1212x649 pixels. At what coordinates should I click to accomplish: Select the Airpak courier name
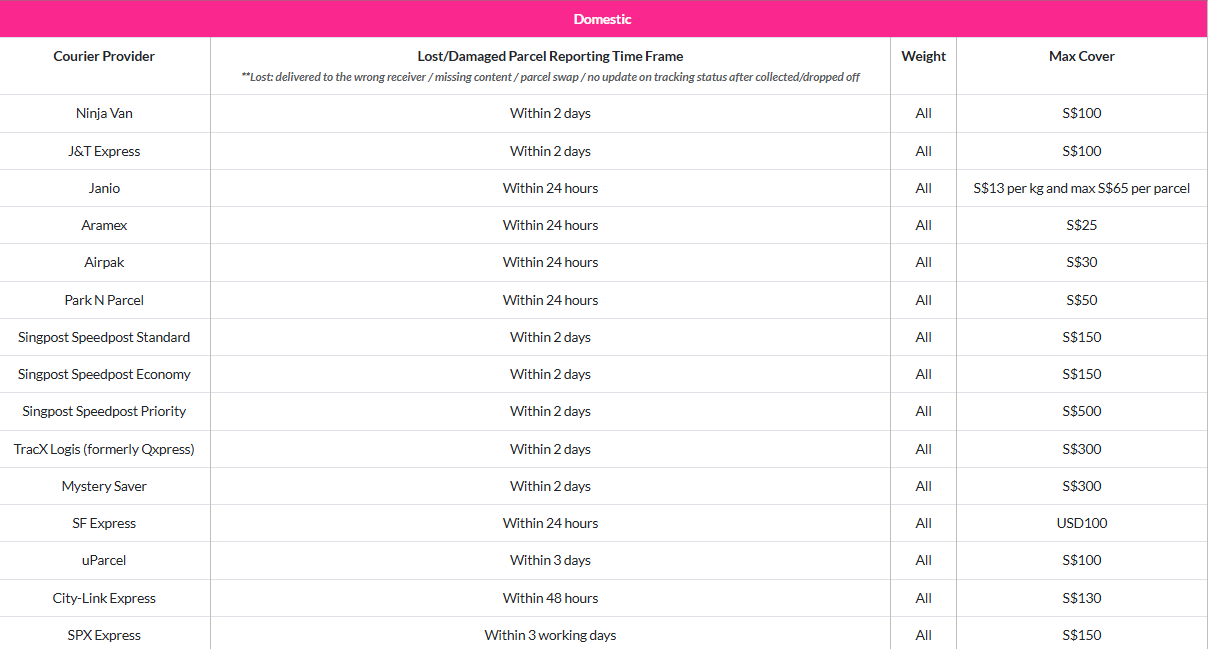104,262
